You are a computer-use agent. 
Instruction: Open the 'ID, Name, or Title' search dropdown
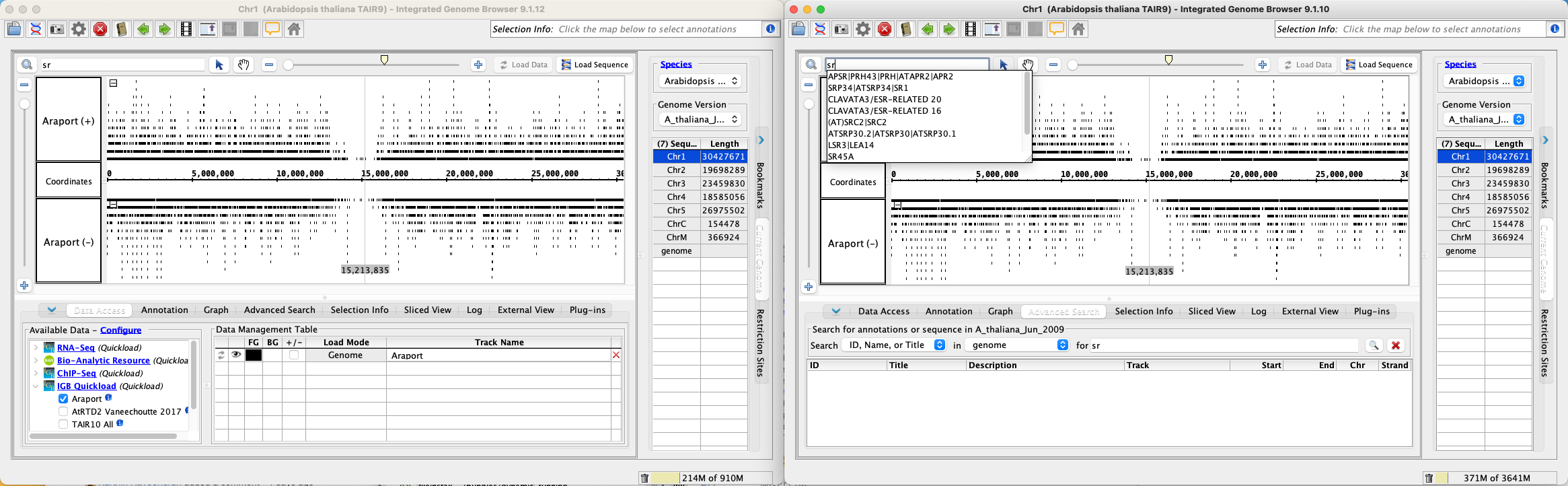(x=895, y=345)
